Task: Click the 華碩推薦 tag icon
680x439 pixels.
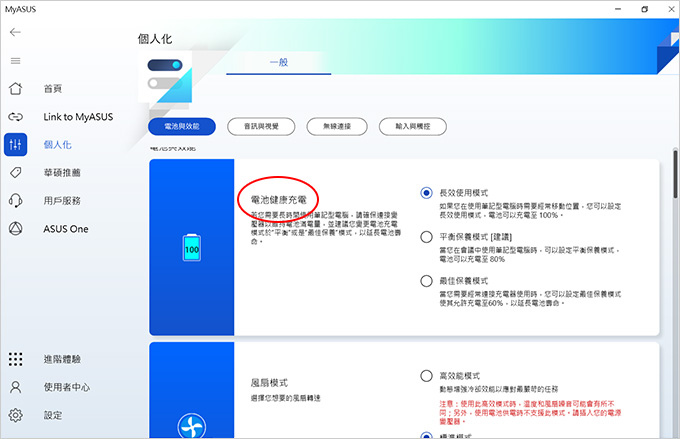Action: pos(16,173)
